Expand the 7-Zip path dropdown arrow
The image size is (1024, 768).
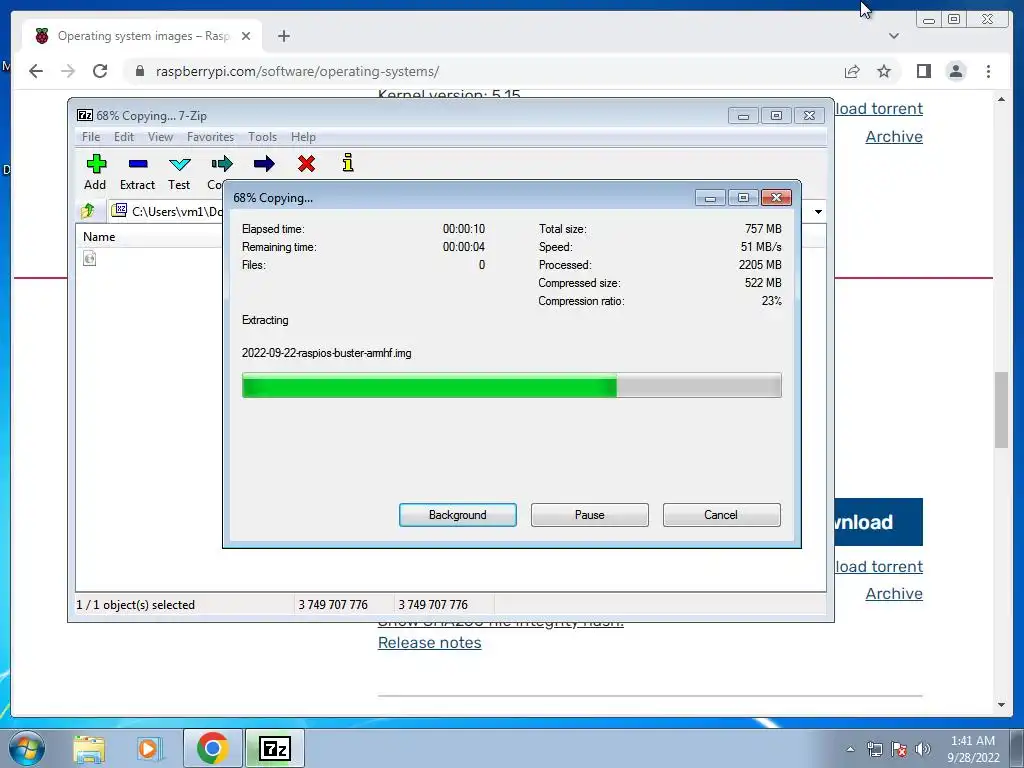[x=818, y=212]
